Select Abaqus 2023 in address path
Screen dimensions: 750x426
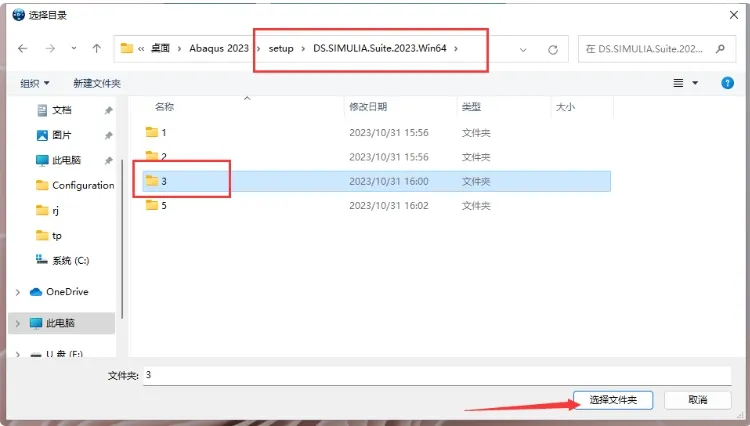(x=219, y=48)
